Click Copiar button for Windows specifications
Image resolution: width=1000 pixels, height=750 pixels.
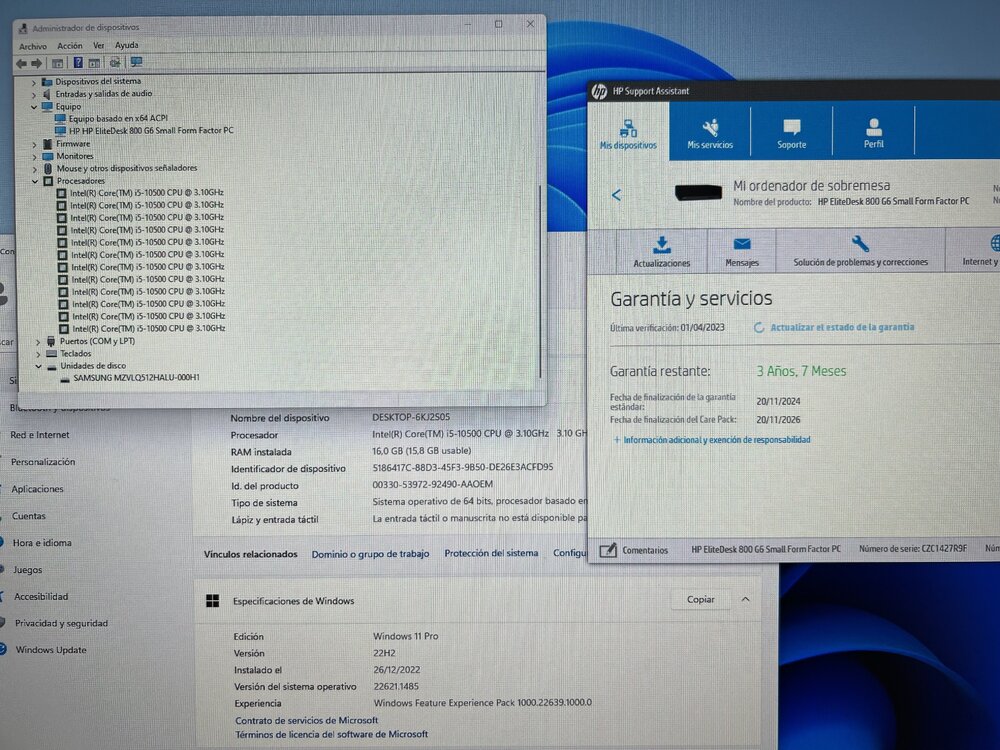point(700,599)
